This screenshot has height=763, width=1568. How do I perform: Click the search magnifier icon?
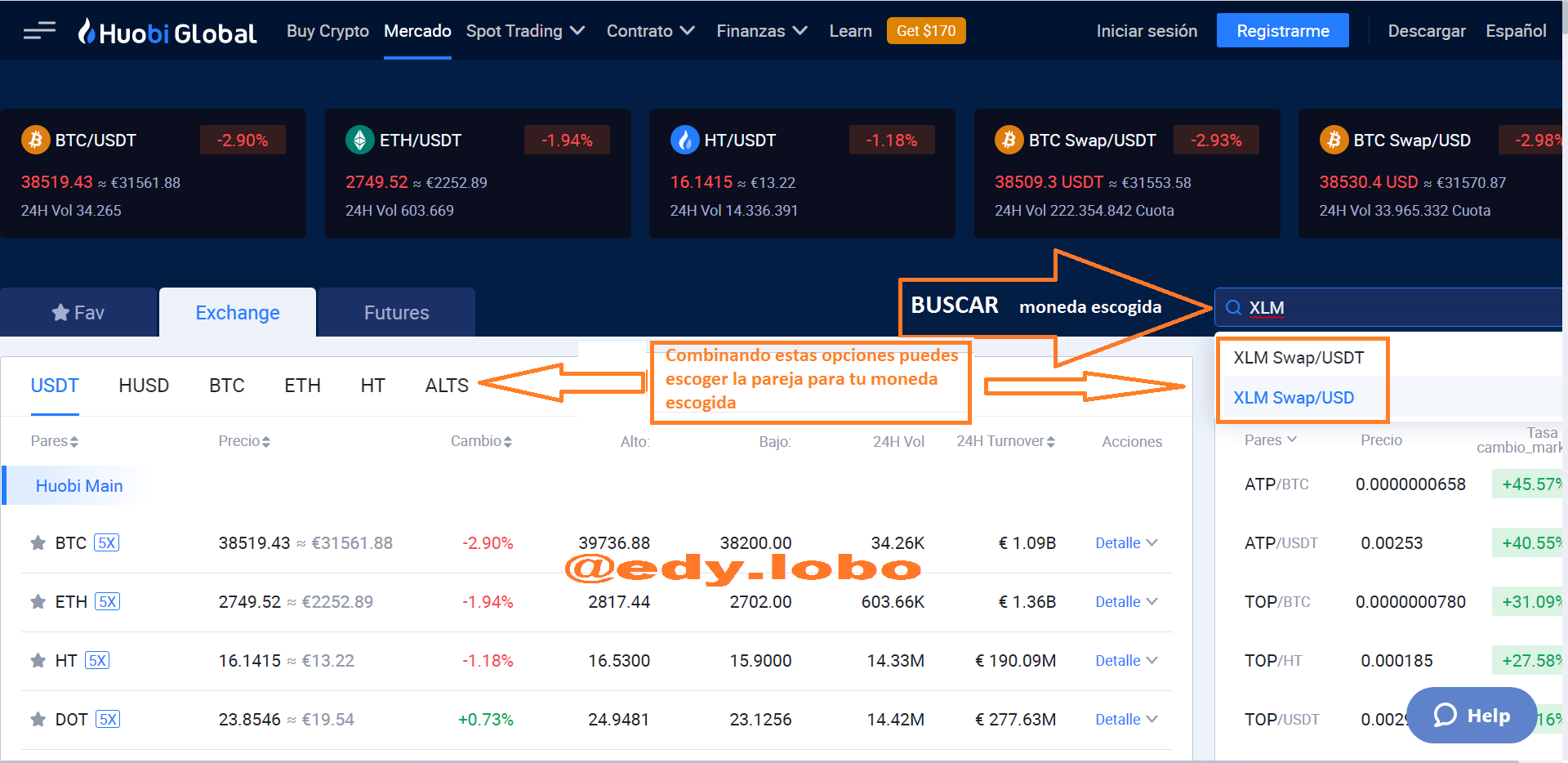click(x=1233, y=308)
